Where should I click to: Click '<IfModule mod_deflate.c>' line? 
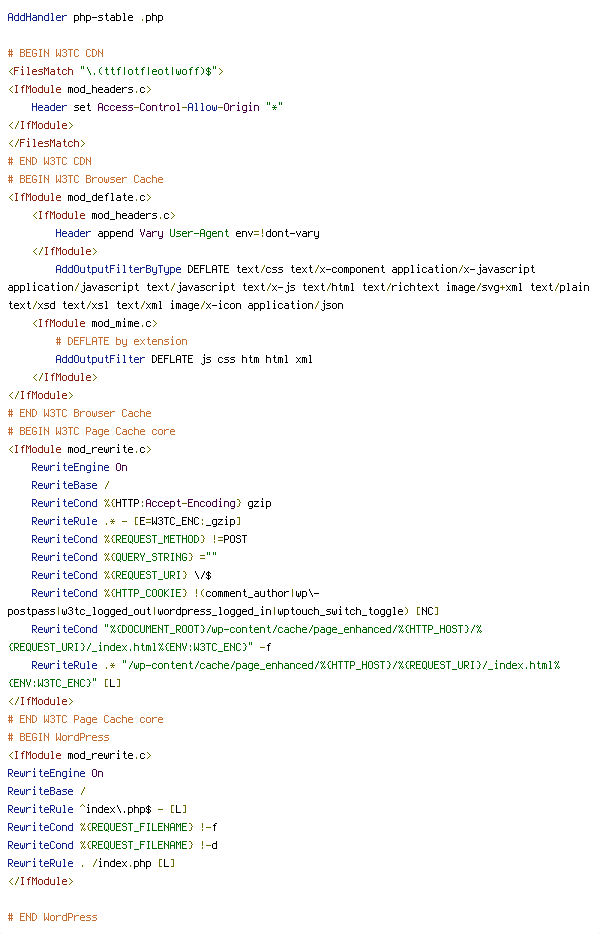click(x=79, y=197)
